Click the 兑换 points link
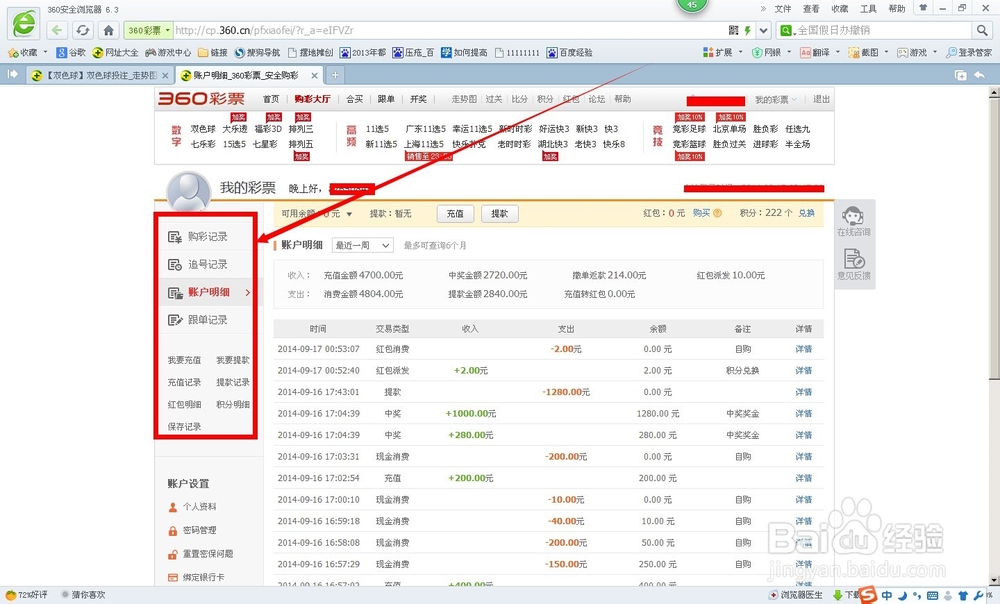Screen dimensions: 1000x604 (x=806, y=213)
